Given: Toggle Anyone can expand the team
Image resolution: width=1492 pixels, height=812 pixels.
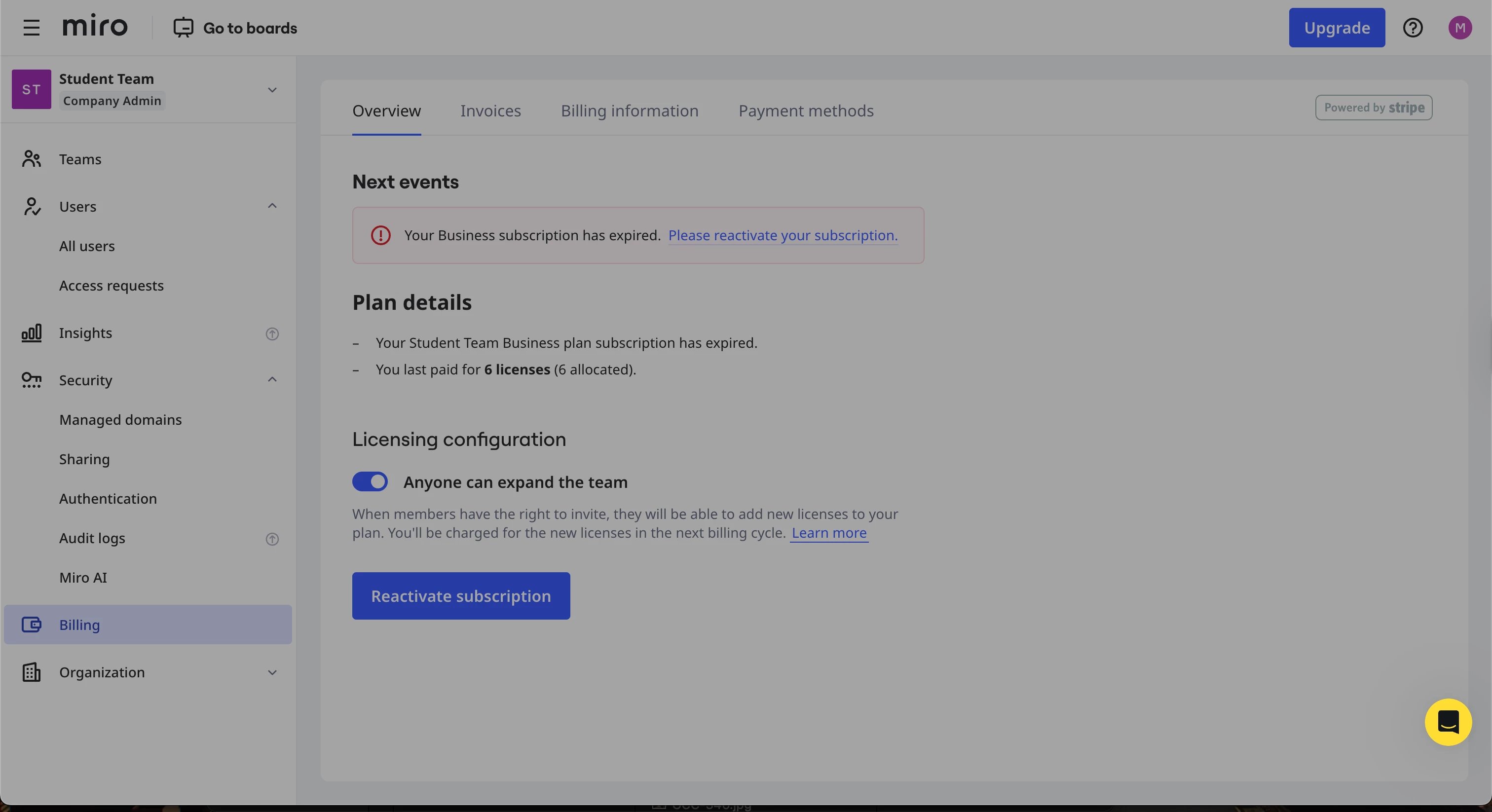Looking at the screenshot, I should click(370, 481).
